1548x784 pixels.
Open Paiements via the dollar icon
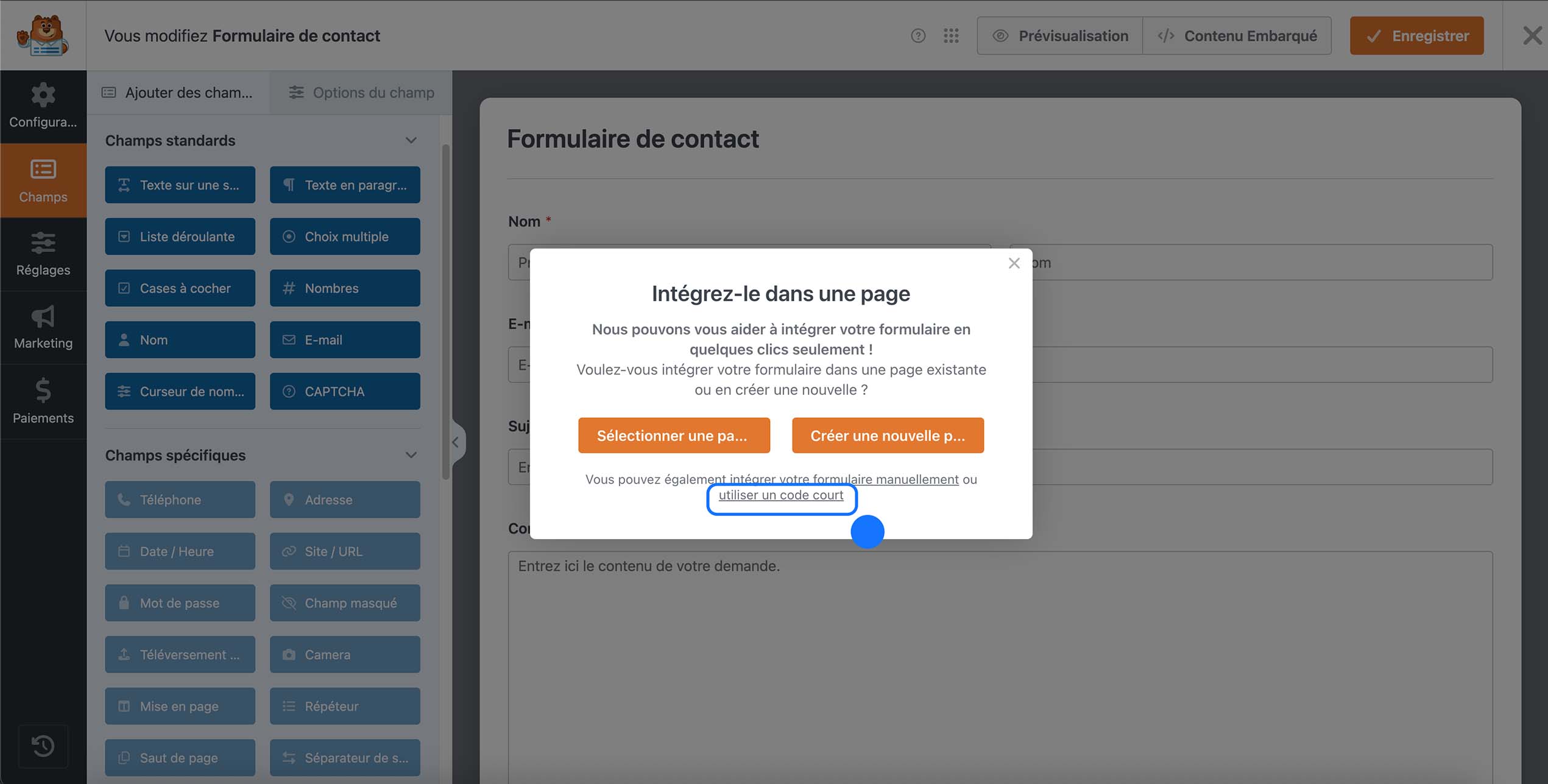(43, 402)
